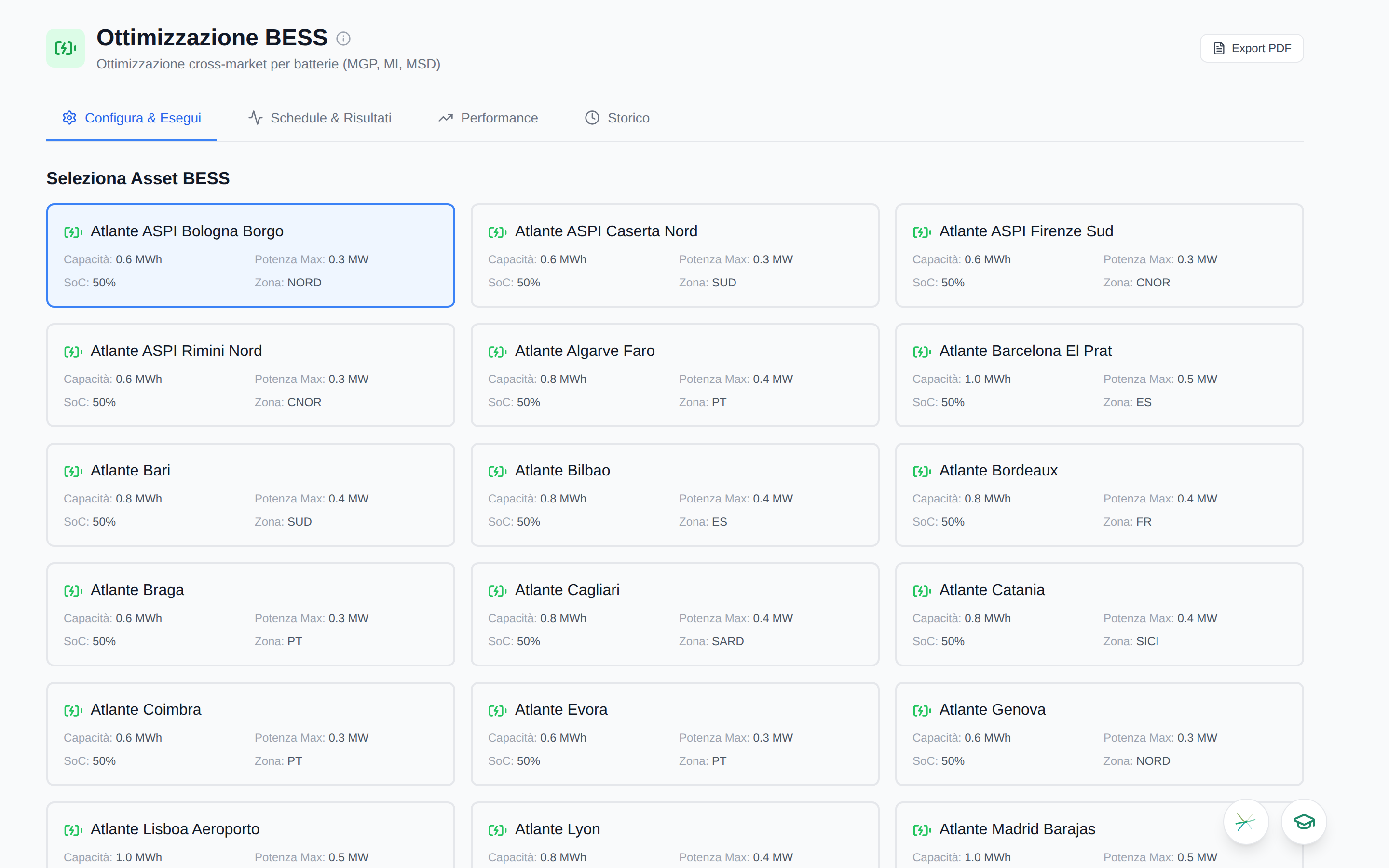The width and height of the screenshot is (1389, 868).
Task: Click Zona: NORD on the Bologna Borgo card
Action: pyautogui.click(x=288, y=283)
